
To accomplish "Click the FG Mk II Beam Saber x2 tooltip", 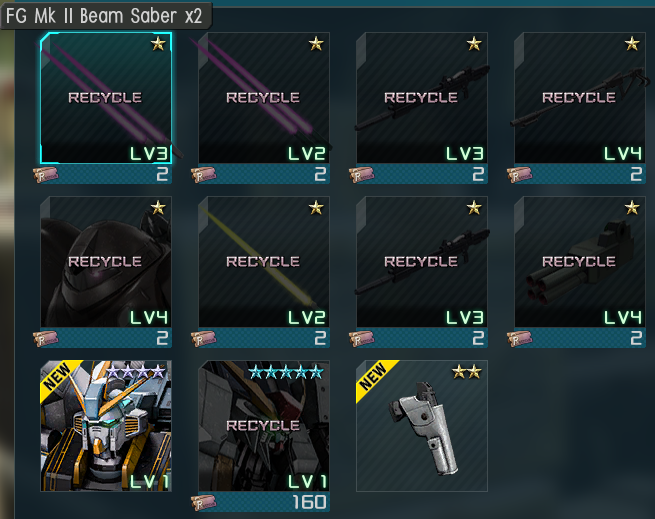I will coord(106,16).
